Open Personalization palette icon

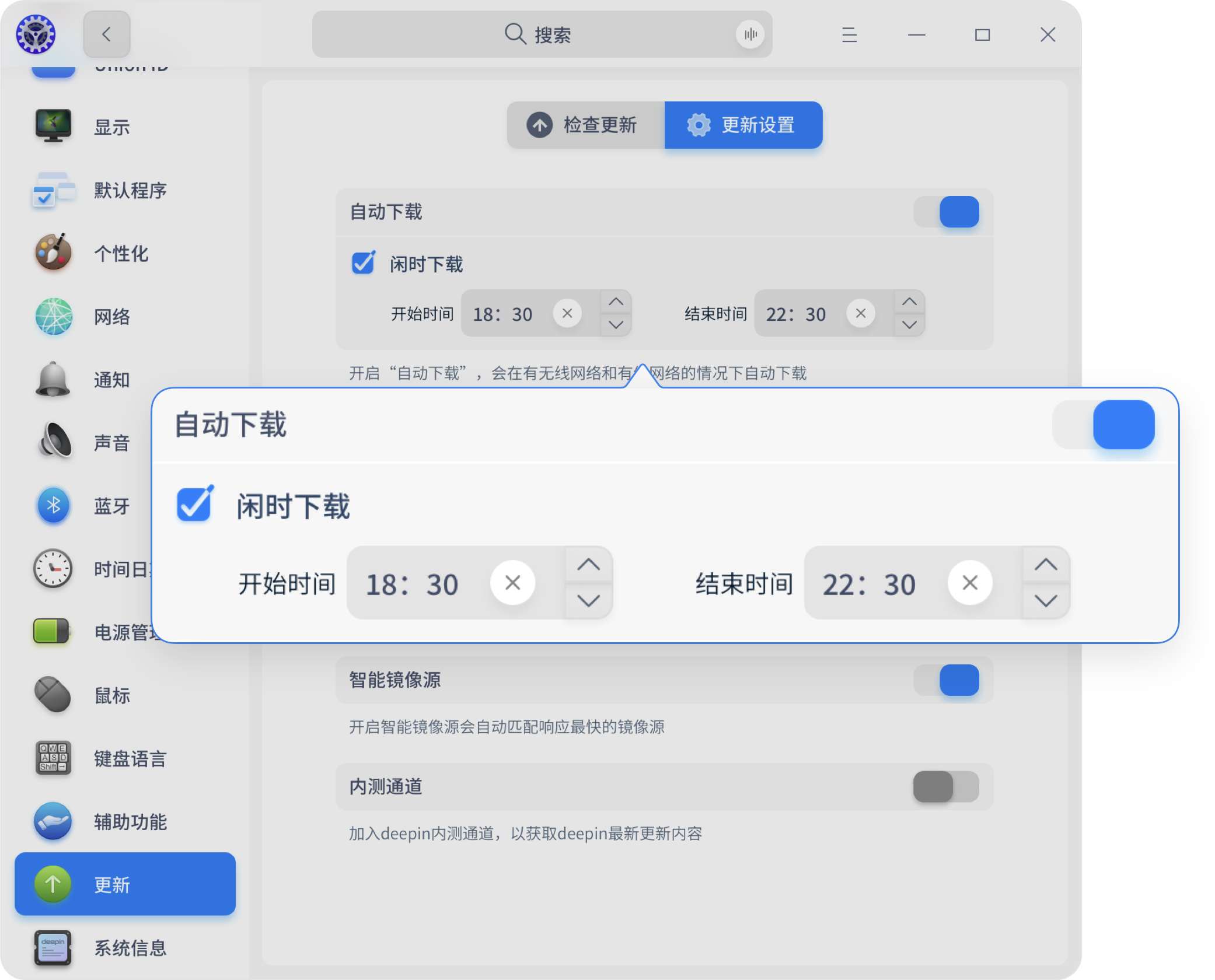pos(53,253)
